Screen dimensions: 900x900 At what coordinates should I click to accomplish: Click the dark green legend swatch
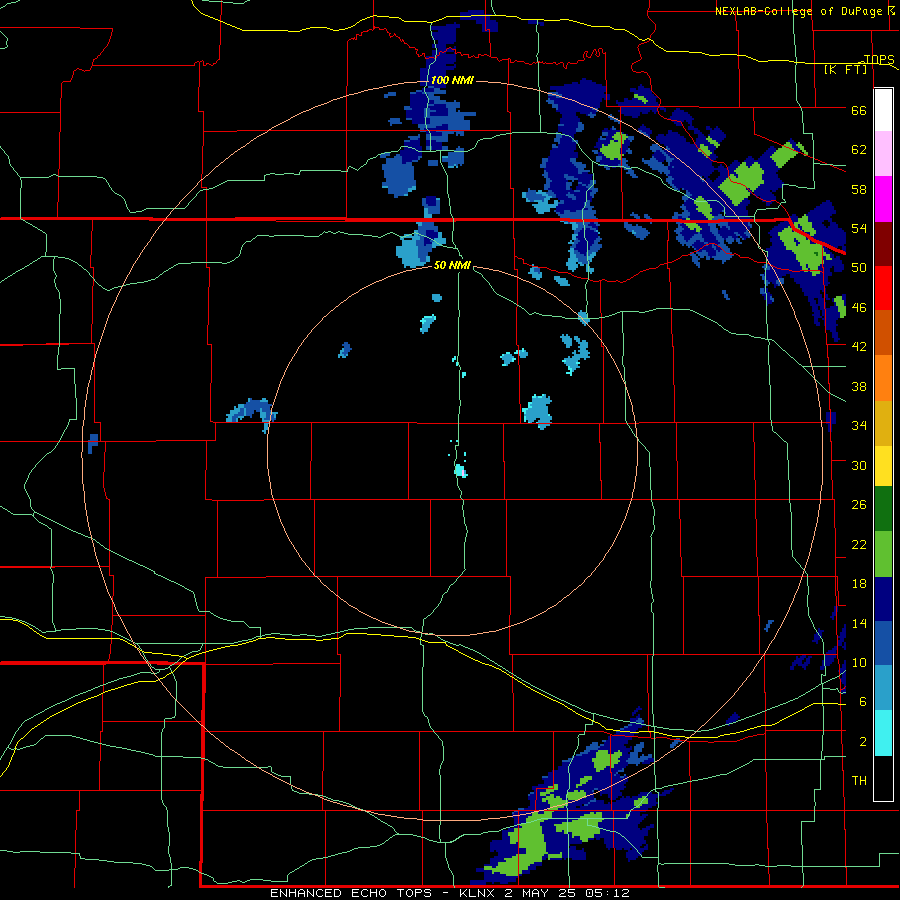pyautogui.click(x=883, y=509)
